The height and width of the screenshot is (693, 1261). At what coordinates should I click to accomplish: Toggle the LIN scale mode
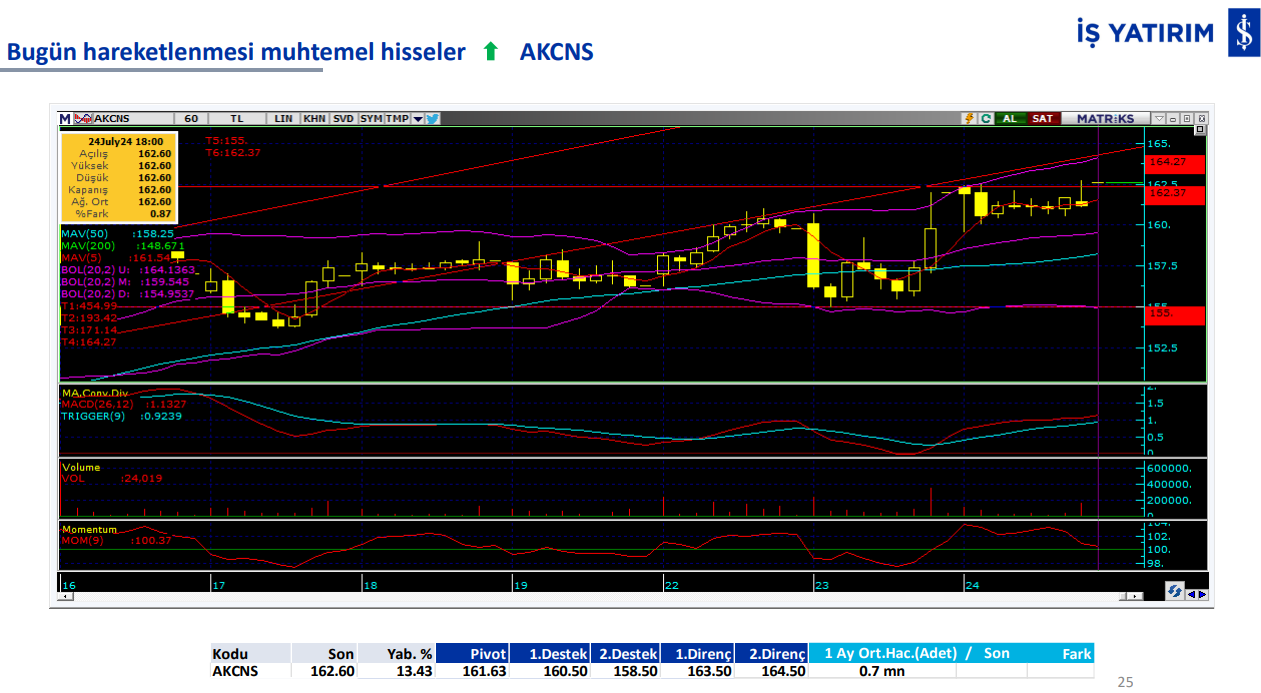click(x=284, y=118)
